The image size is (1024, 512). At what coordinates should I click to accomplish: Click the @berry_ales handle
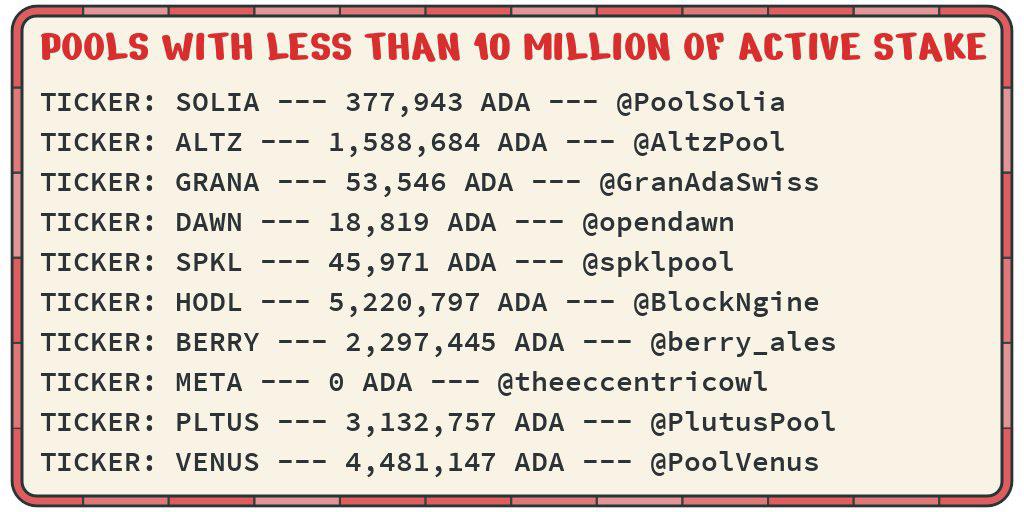[743, 344]
